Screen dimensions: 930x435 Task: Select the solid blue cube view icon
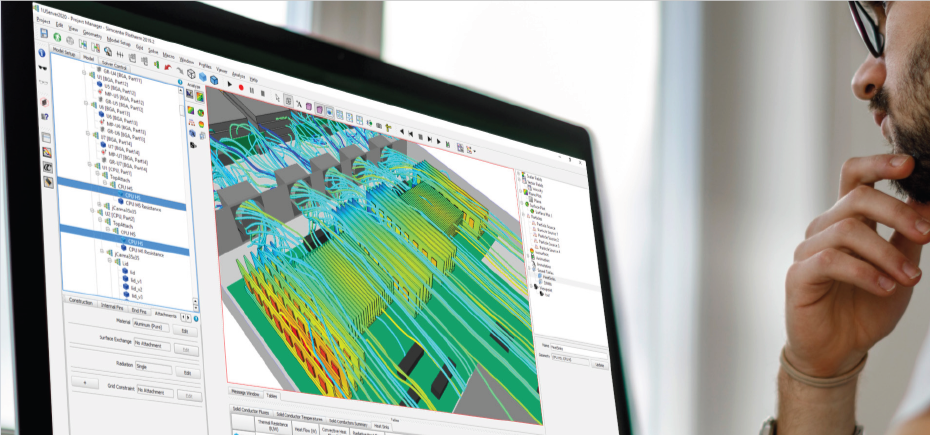pyautogui.click(x=203, y=77)
